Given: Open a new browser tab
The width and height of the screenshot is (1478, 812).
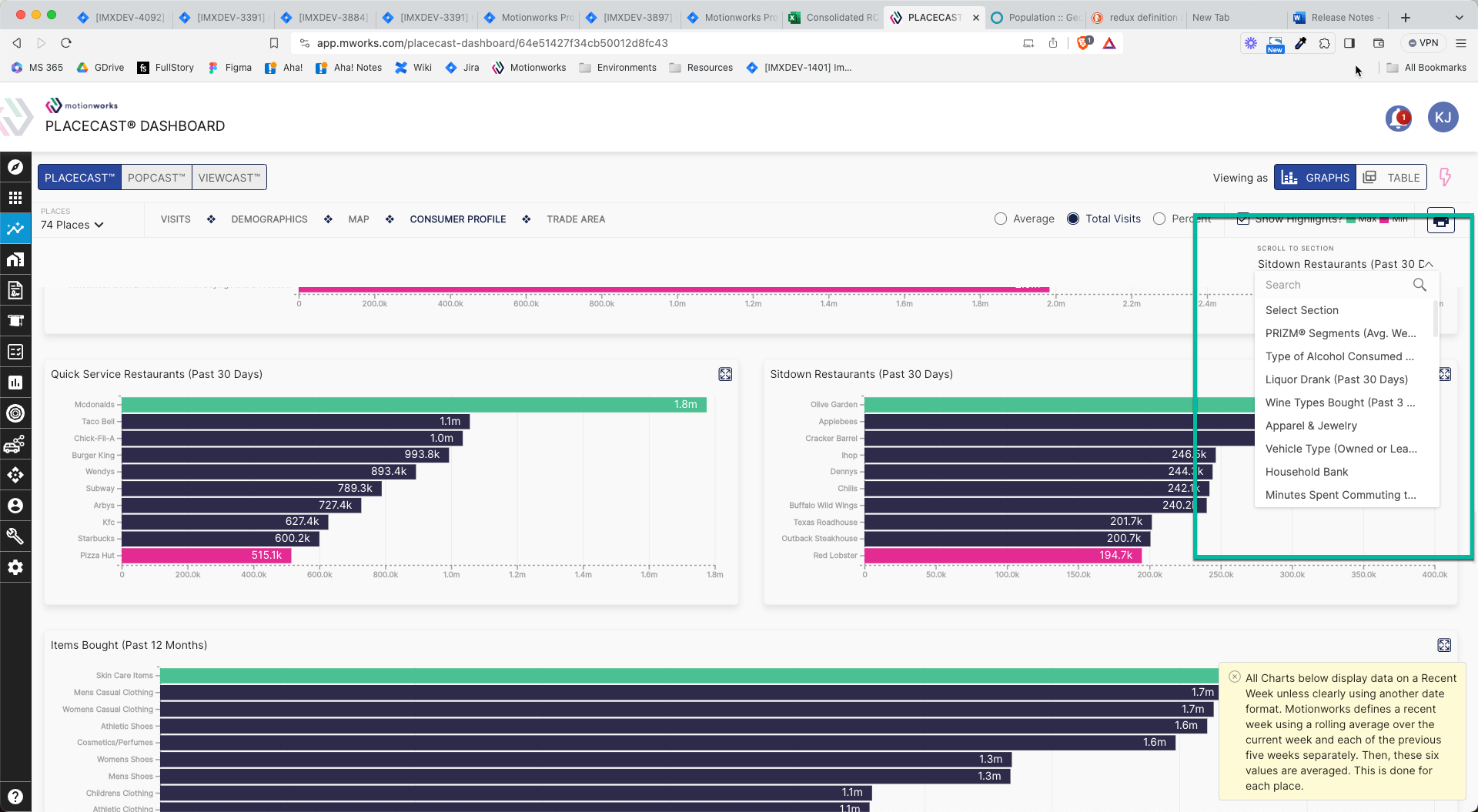Looking at the screenshot, I should click(1406, 17).
